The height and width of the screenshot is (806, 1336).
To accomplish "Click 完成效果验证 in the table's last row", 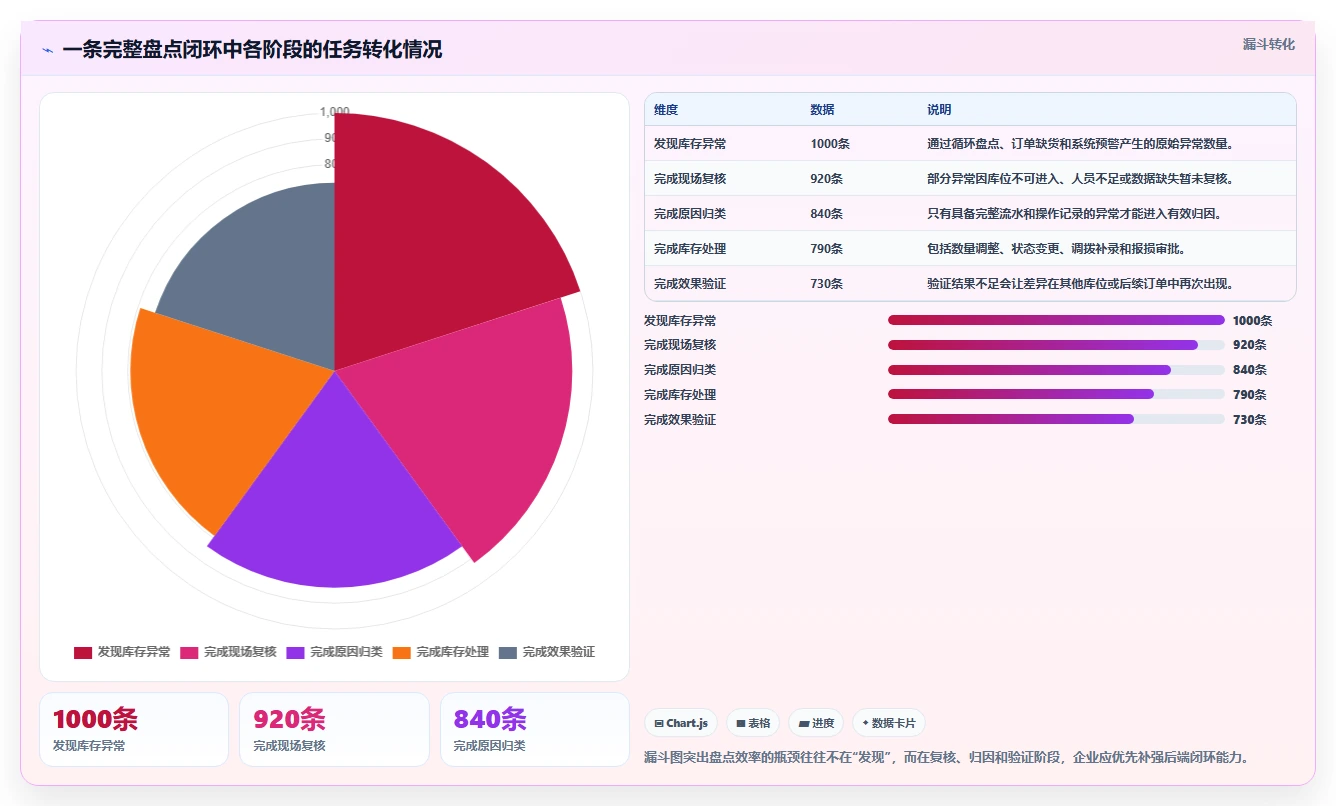I will coord(690,284).
